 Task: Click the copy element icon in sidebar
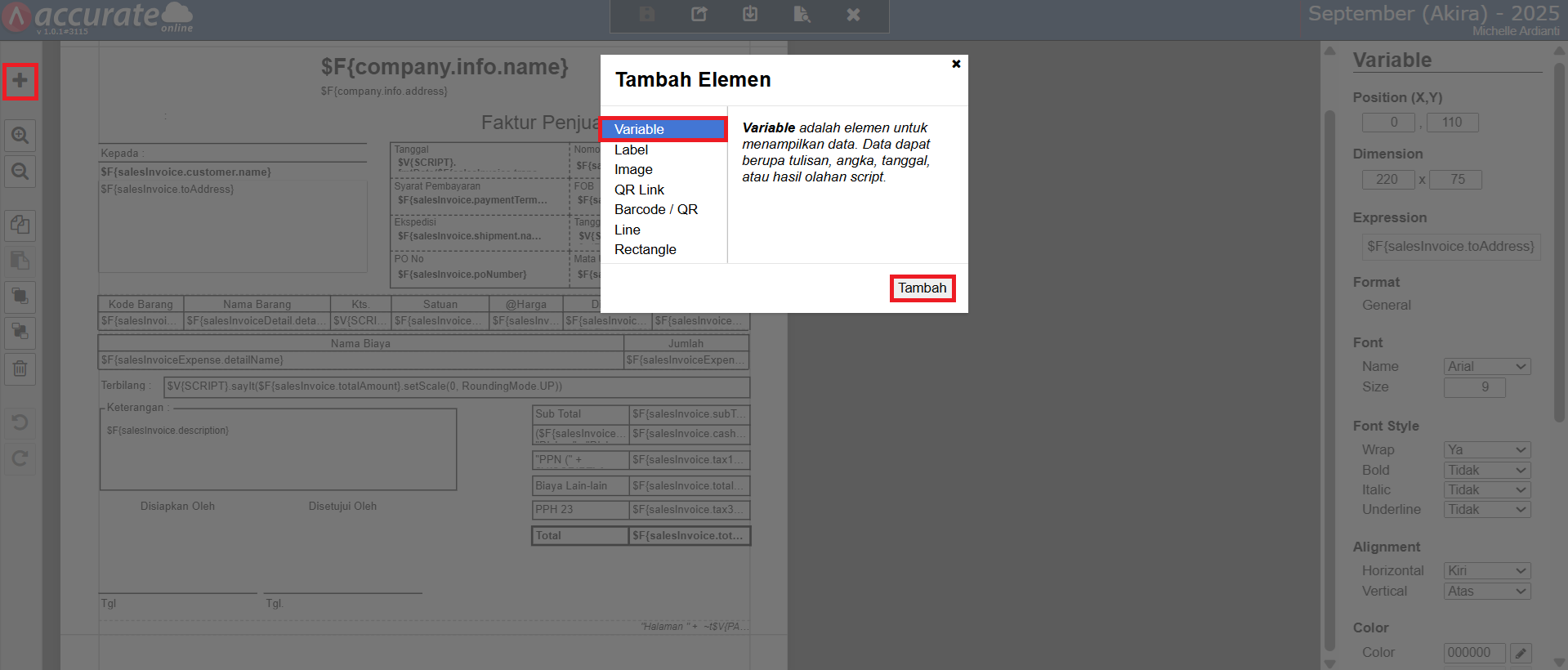[20, 225]
